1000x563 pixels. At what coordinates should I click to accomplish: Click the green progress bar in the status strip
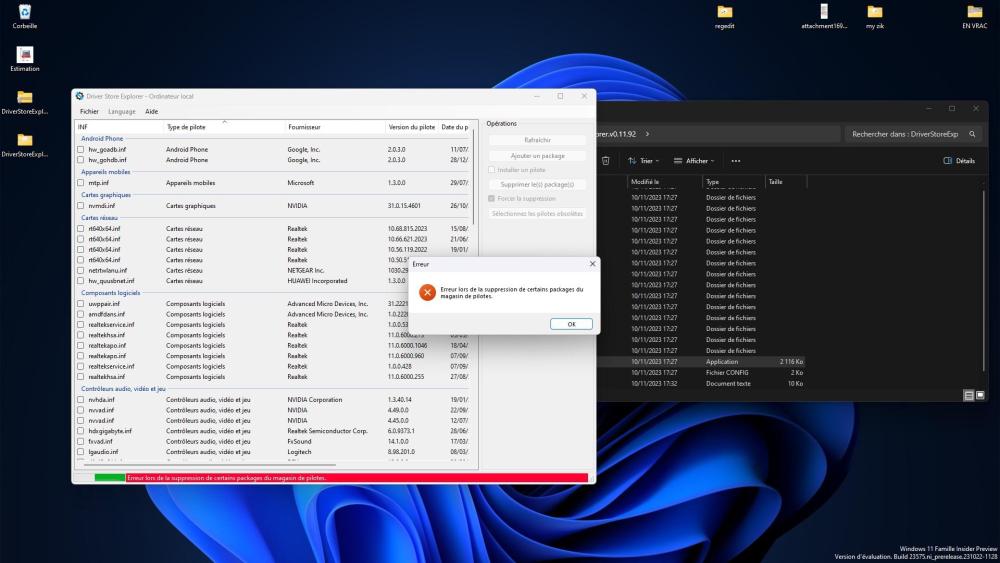tap(109, 478)
